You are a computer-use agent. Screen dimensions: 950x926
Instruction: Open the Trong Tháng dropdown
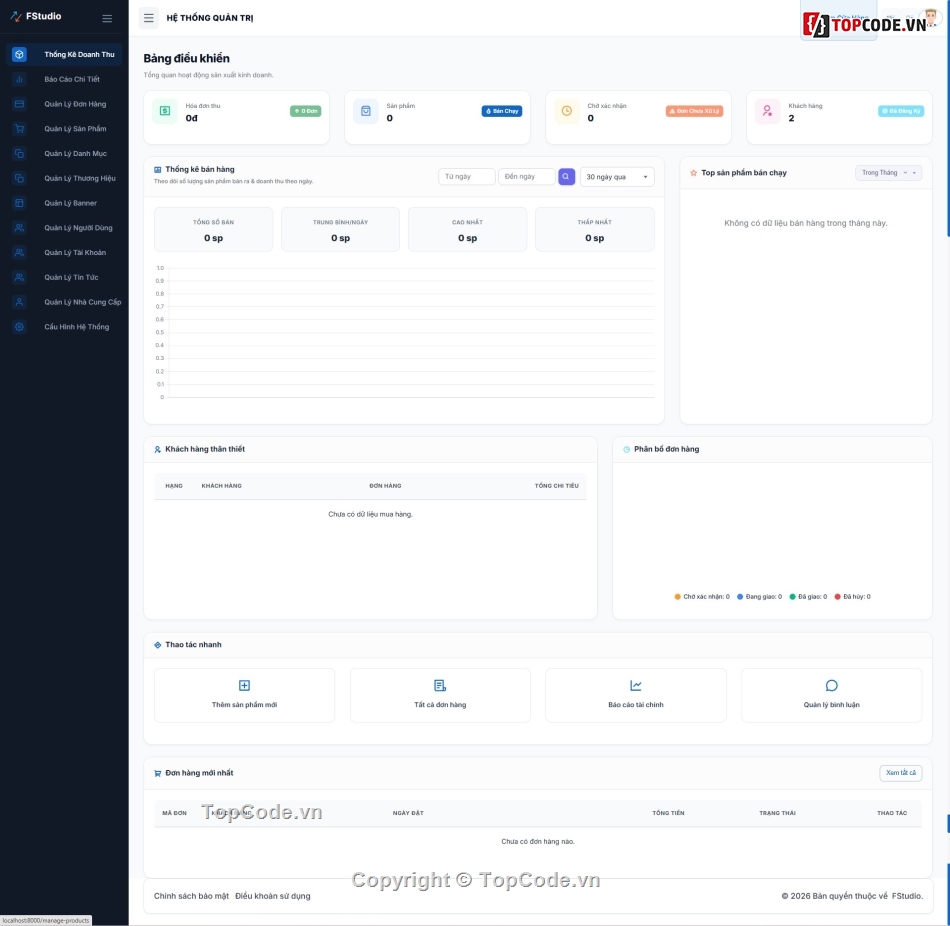pos(888,173)
